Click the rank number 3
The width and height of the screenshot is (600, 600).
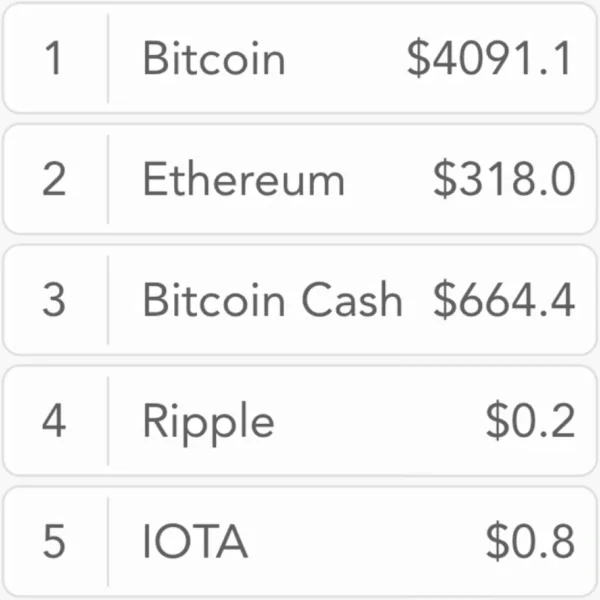[54, 300]
